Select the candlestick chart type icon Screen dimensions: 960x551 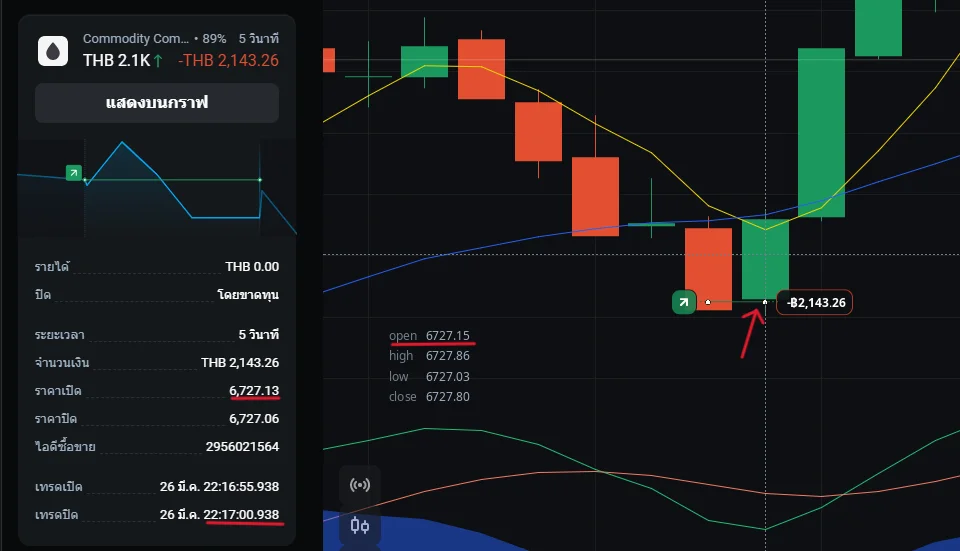coord(360,525)
